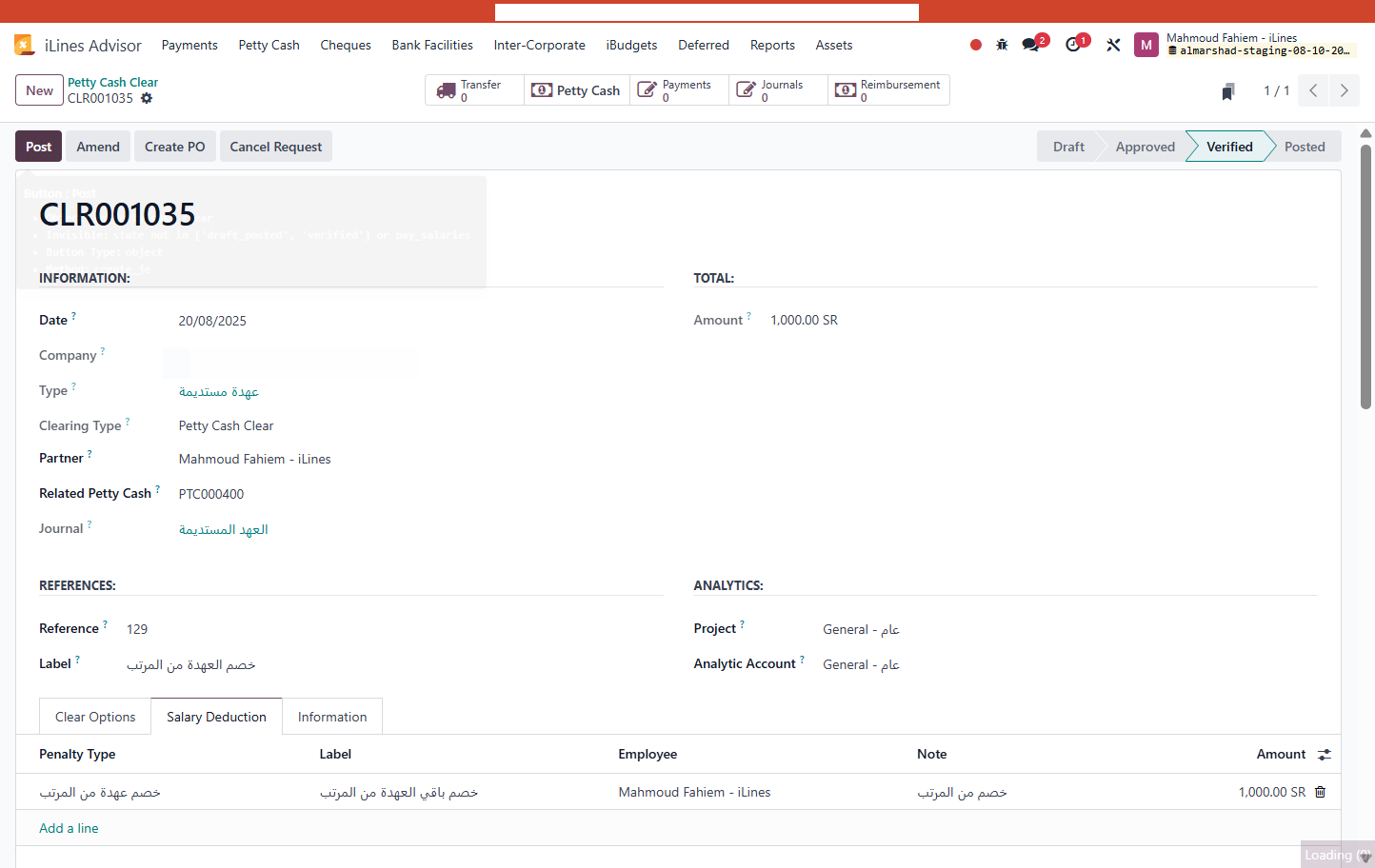Click the Clearing Type Petty Cash Clear value
The width and height of the screenshot is (1375, 868).
coord(227,425)
